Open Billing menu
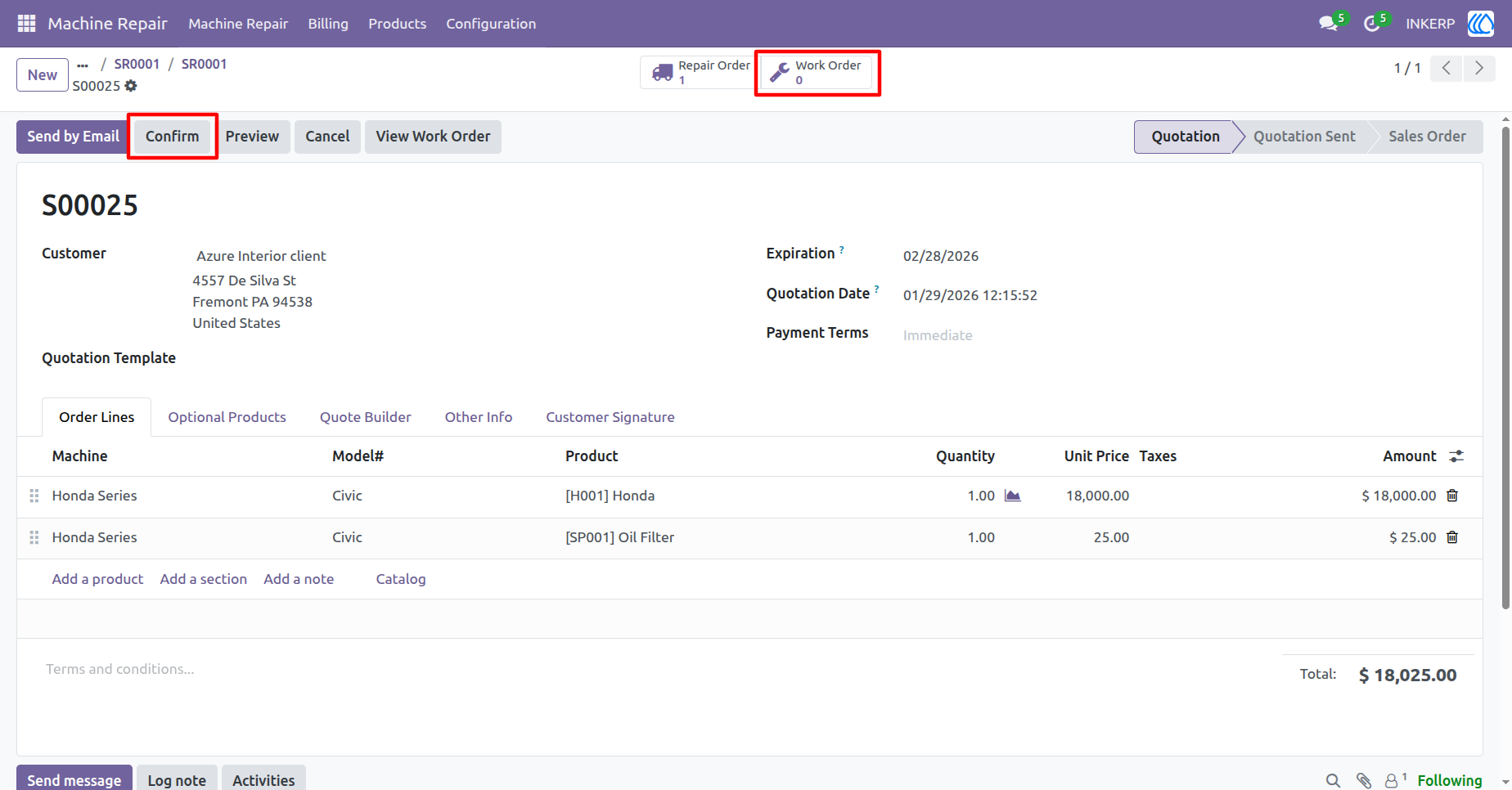1512x790 pixels. tap(328, 24)
